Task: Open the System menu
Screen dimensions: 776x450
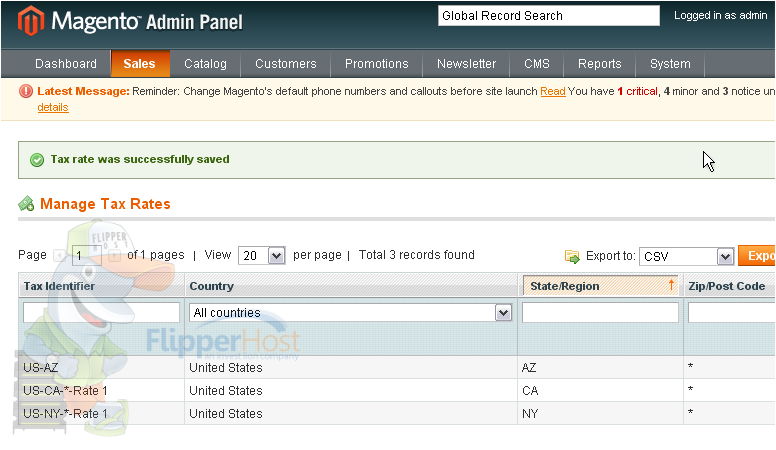Action: [670, 64]
